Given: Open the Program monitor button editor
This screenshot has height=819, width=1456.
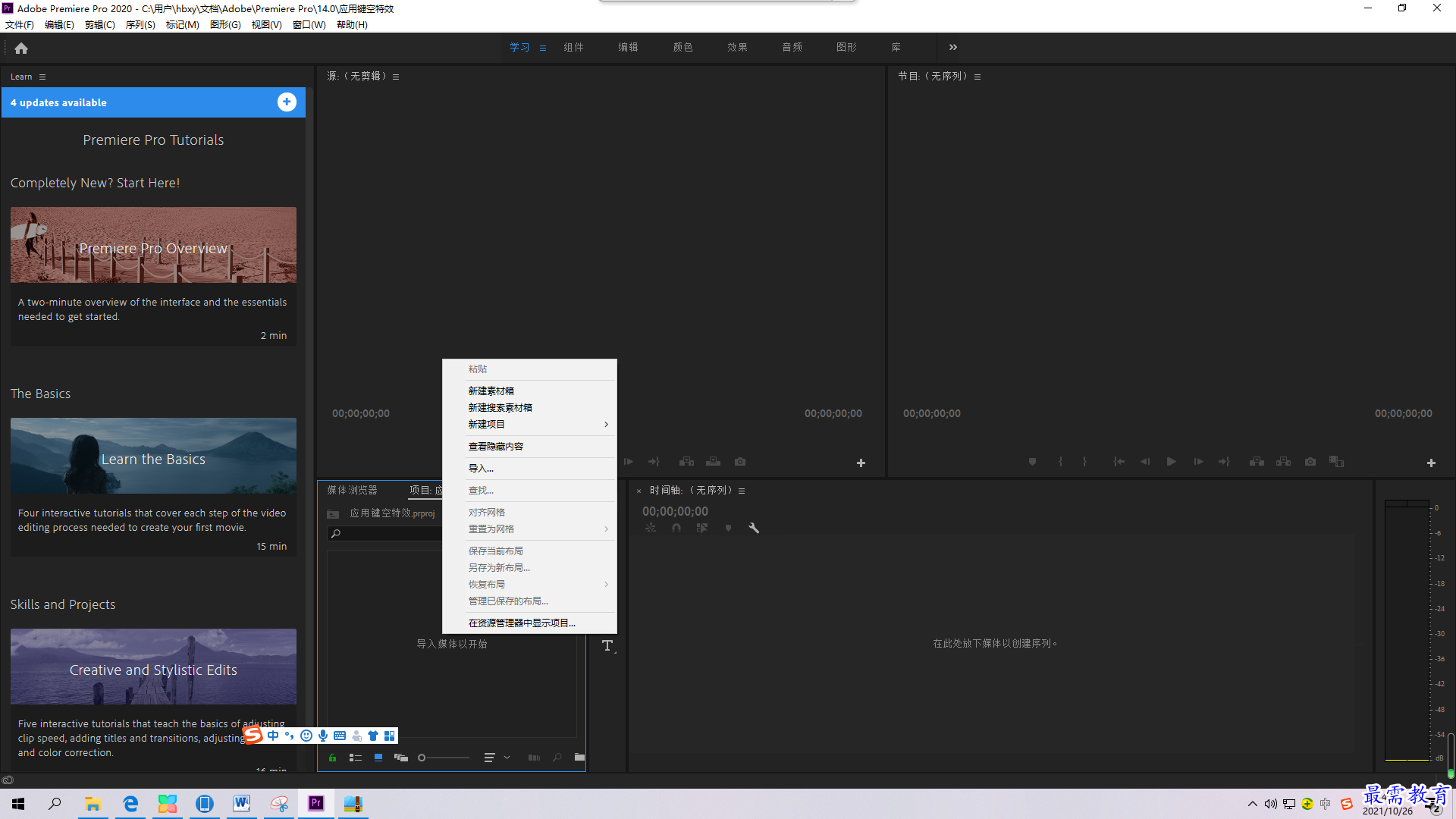Looking at the screenshot, I should coord(1431,463).
